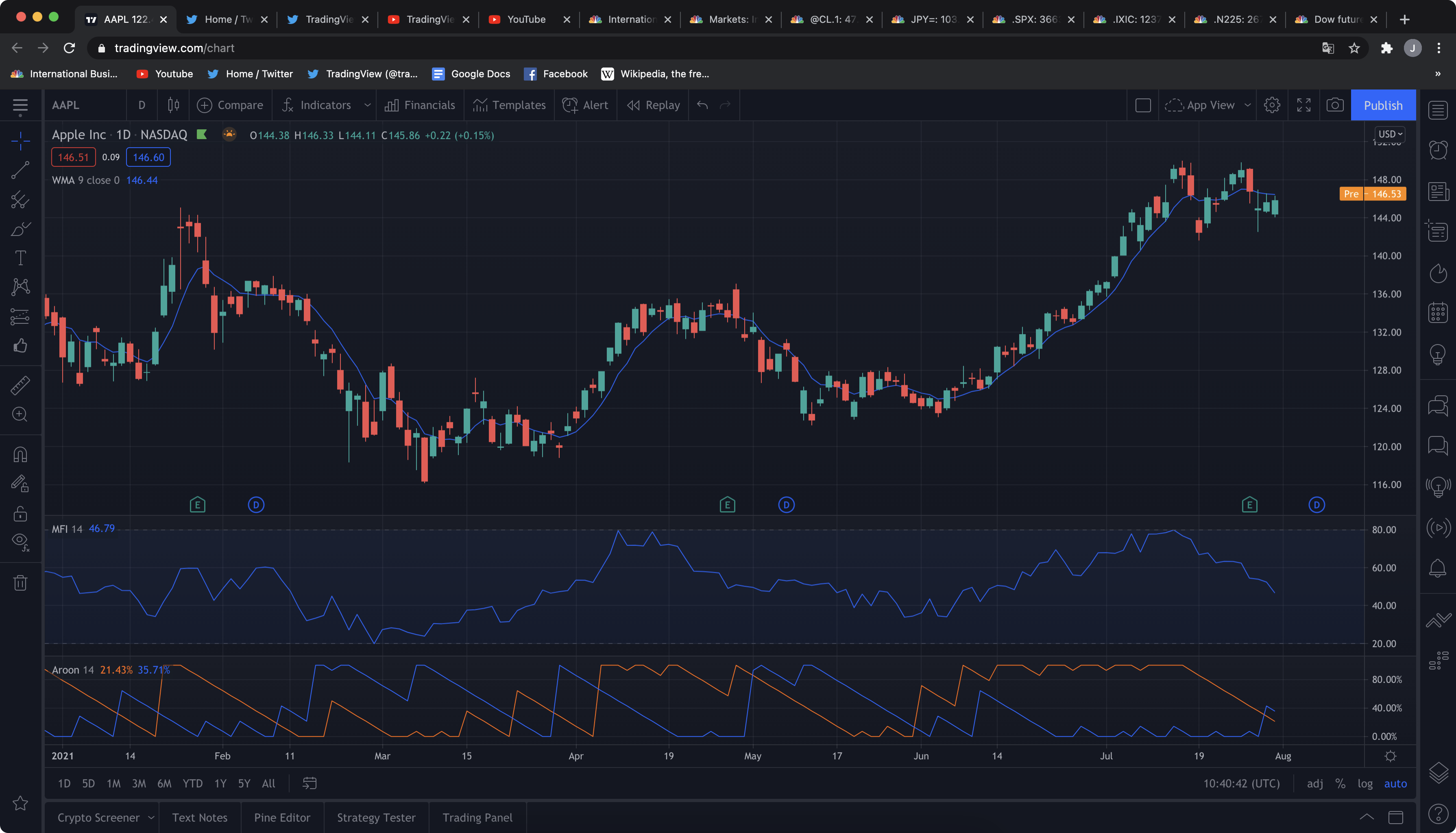Click the zoom in magnifier tool
The height and width of the screenshot is (833, 1456).
pyautogui.click(x=20, y=414)
